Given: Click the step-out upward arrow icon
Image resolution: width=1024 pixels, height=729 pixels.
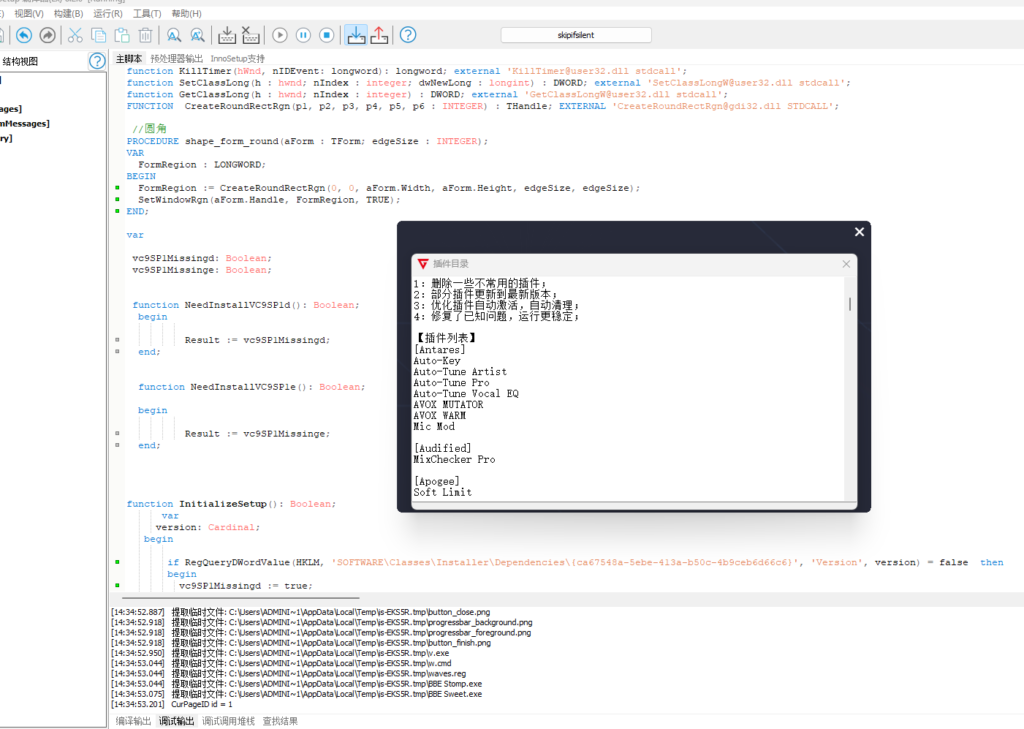Looking at the screenshot, I should 379,35.
